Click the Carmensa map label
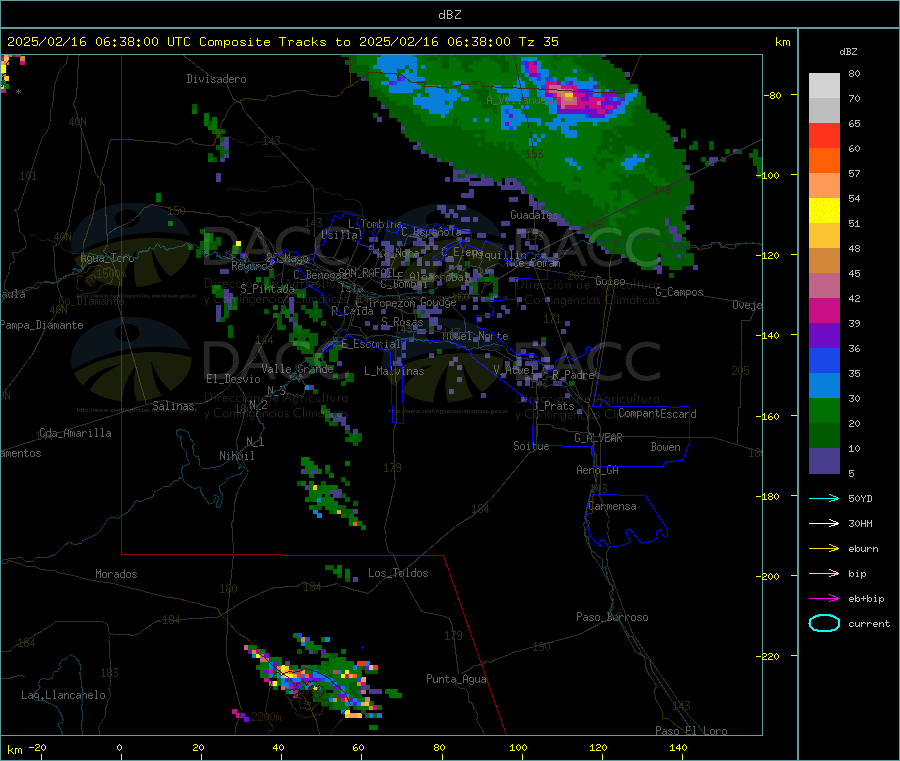 point(612,506)
